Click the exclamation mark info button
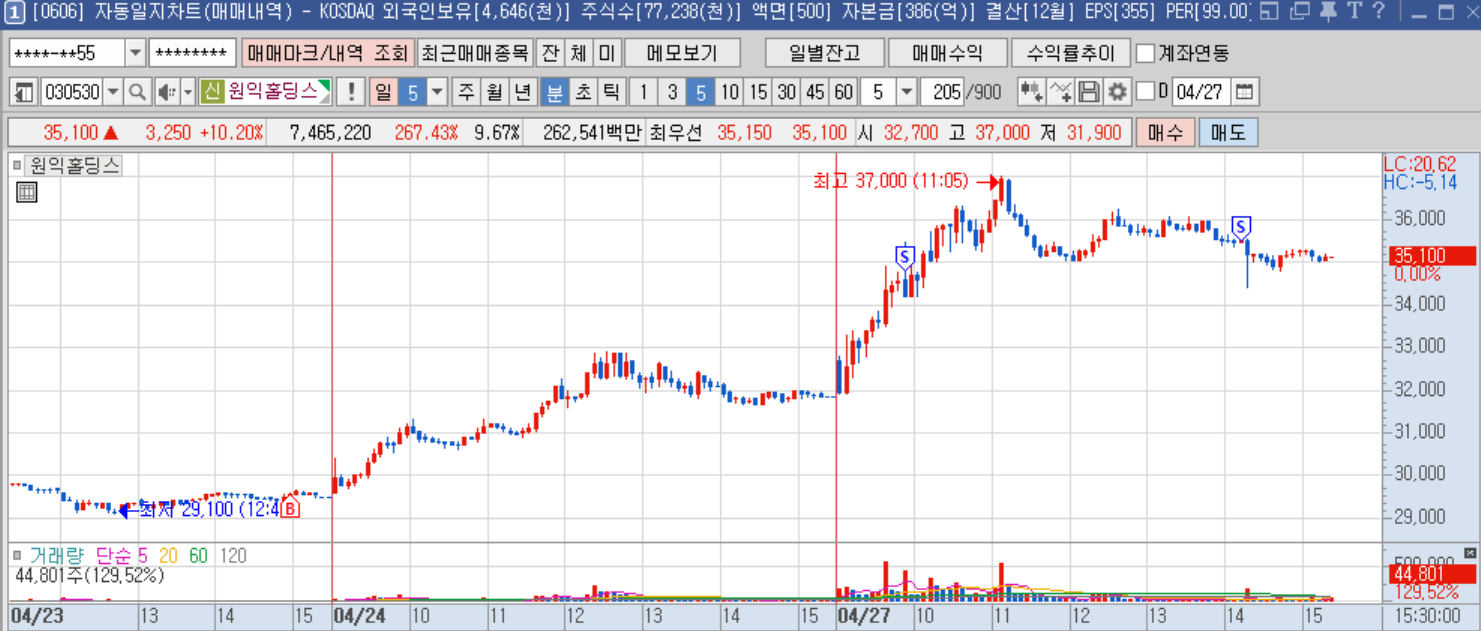 tap(351, 92)
